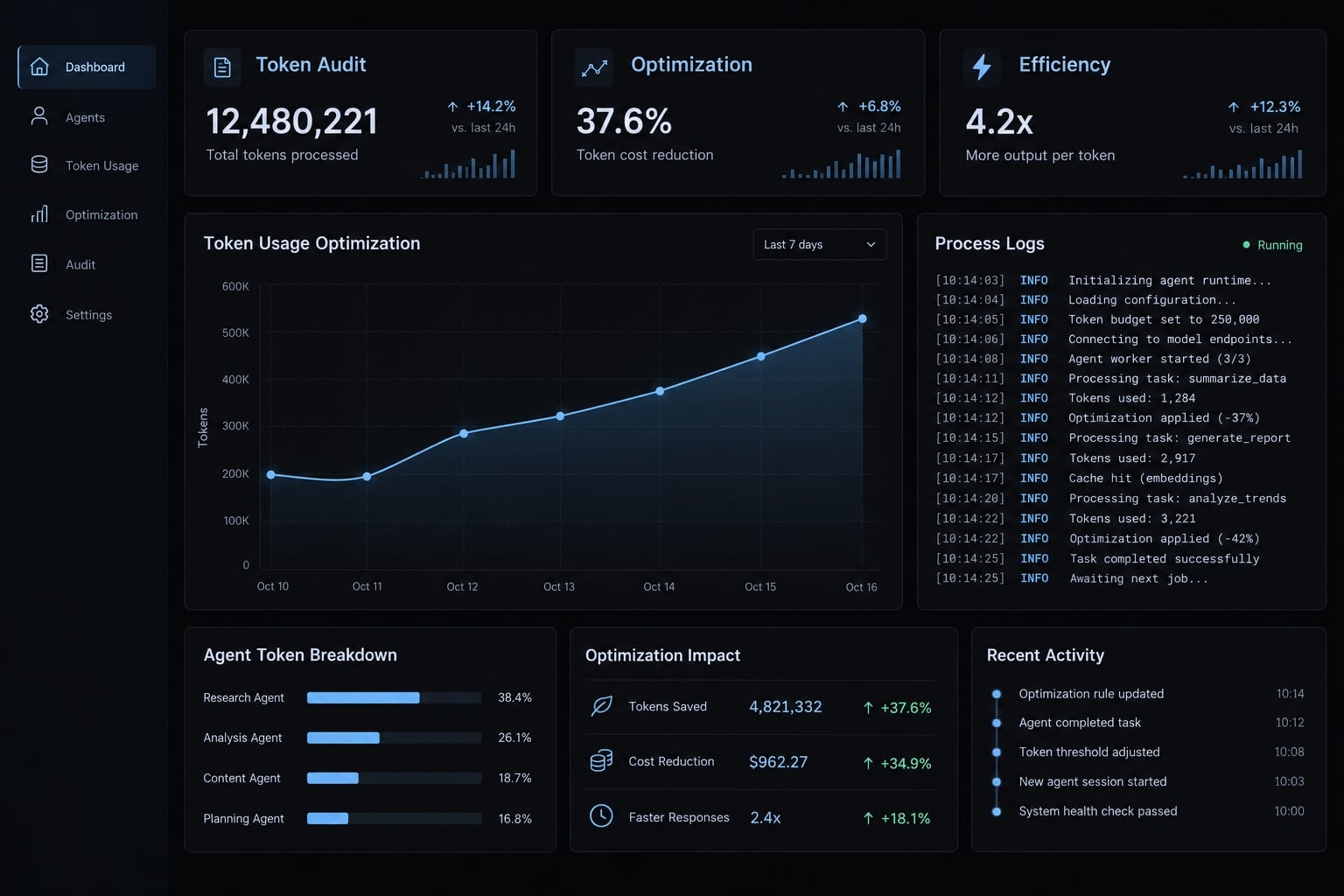This screenshot has height=896, width=1344.
Task: Go to the Agents page
Action: click(x=85, y=117)
